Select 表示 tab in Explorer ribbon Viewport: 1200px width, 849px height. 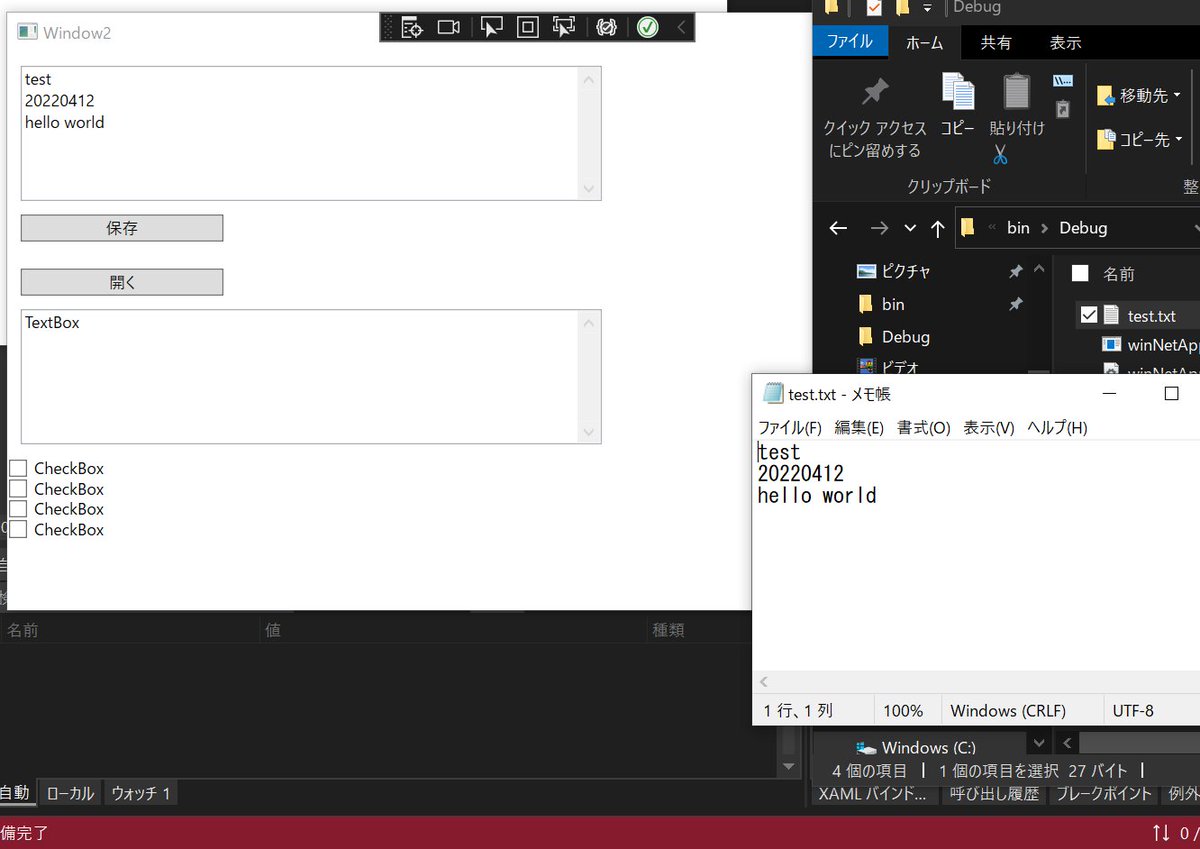point(1065,43)
